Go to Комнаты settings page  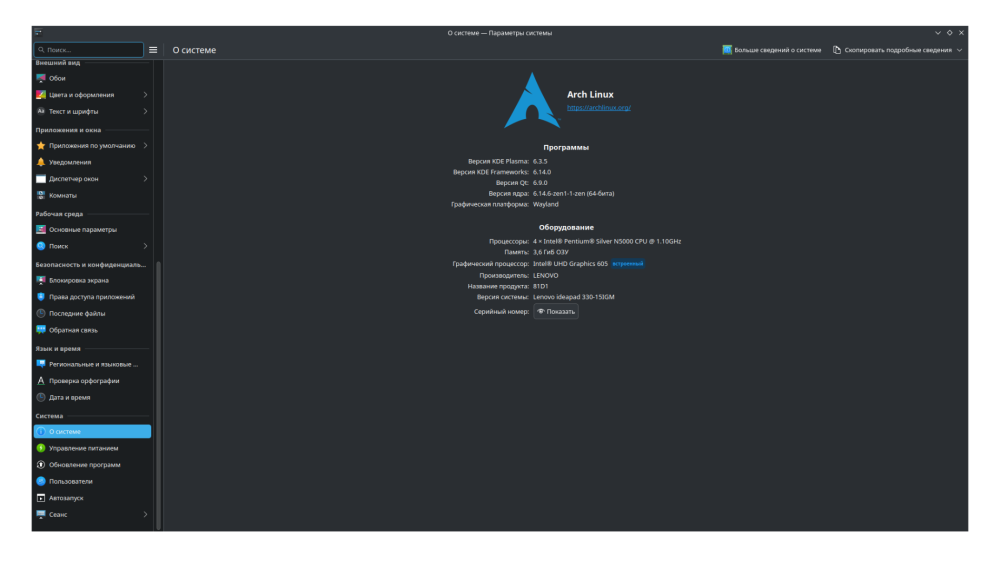(x=92, y=195)
